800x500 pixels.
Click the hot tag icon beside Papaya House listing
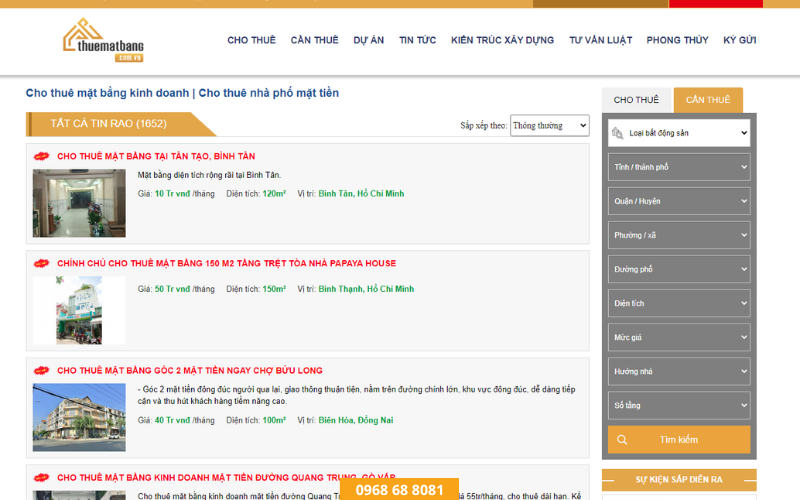click(x=41, y=263)
